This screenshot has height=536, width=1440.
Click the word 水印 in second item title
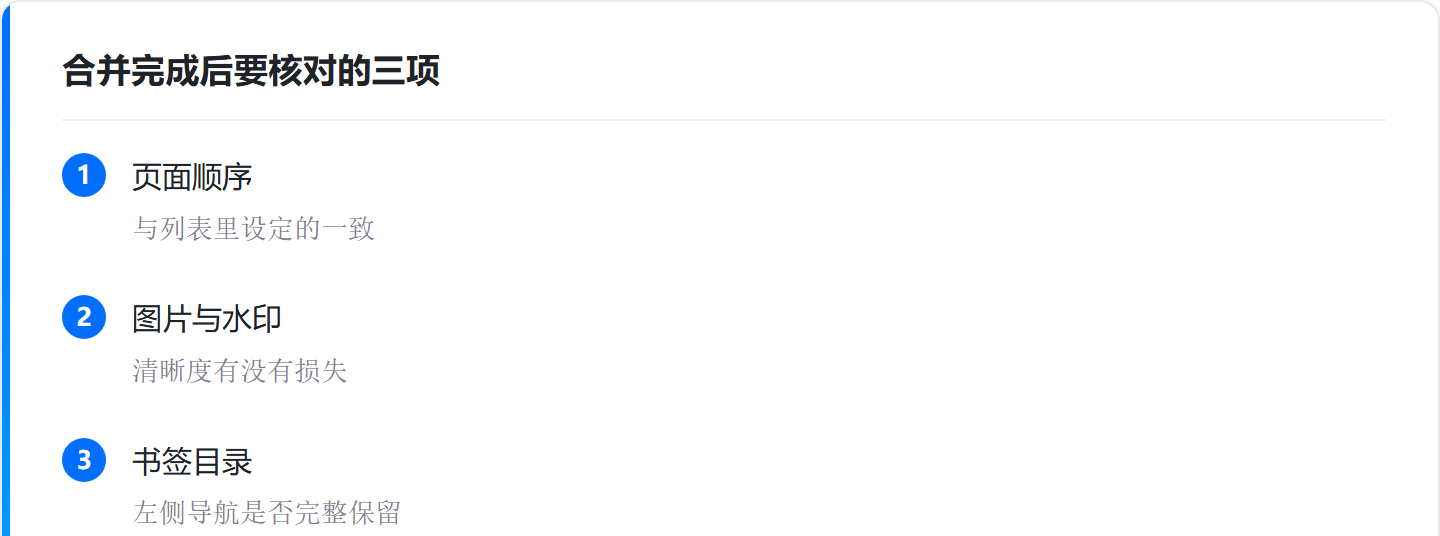252,319
